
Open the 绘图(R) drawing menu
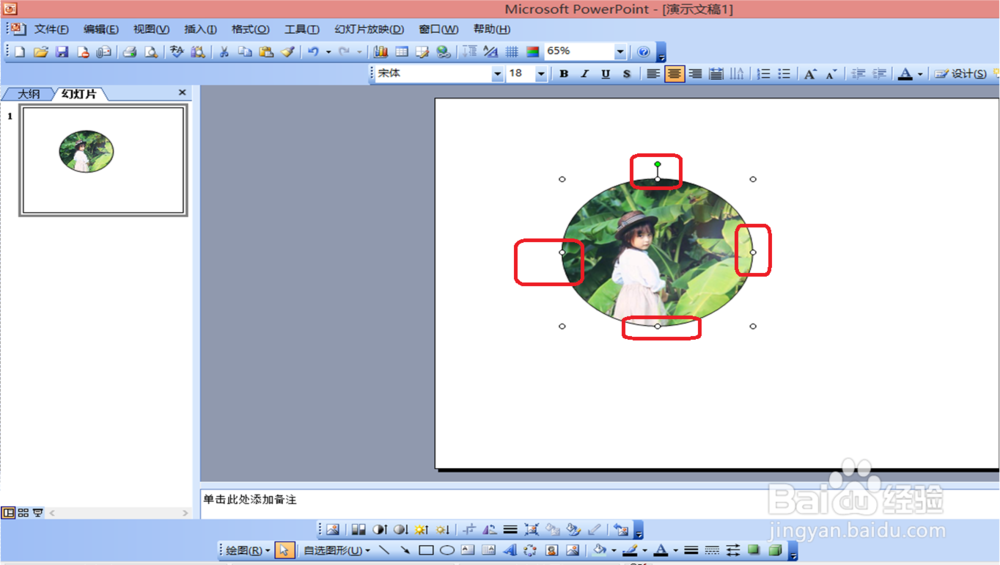[x=247, y=550]
